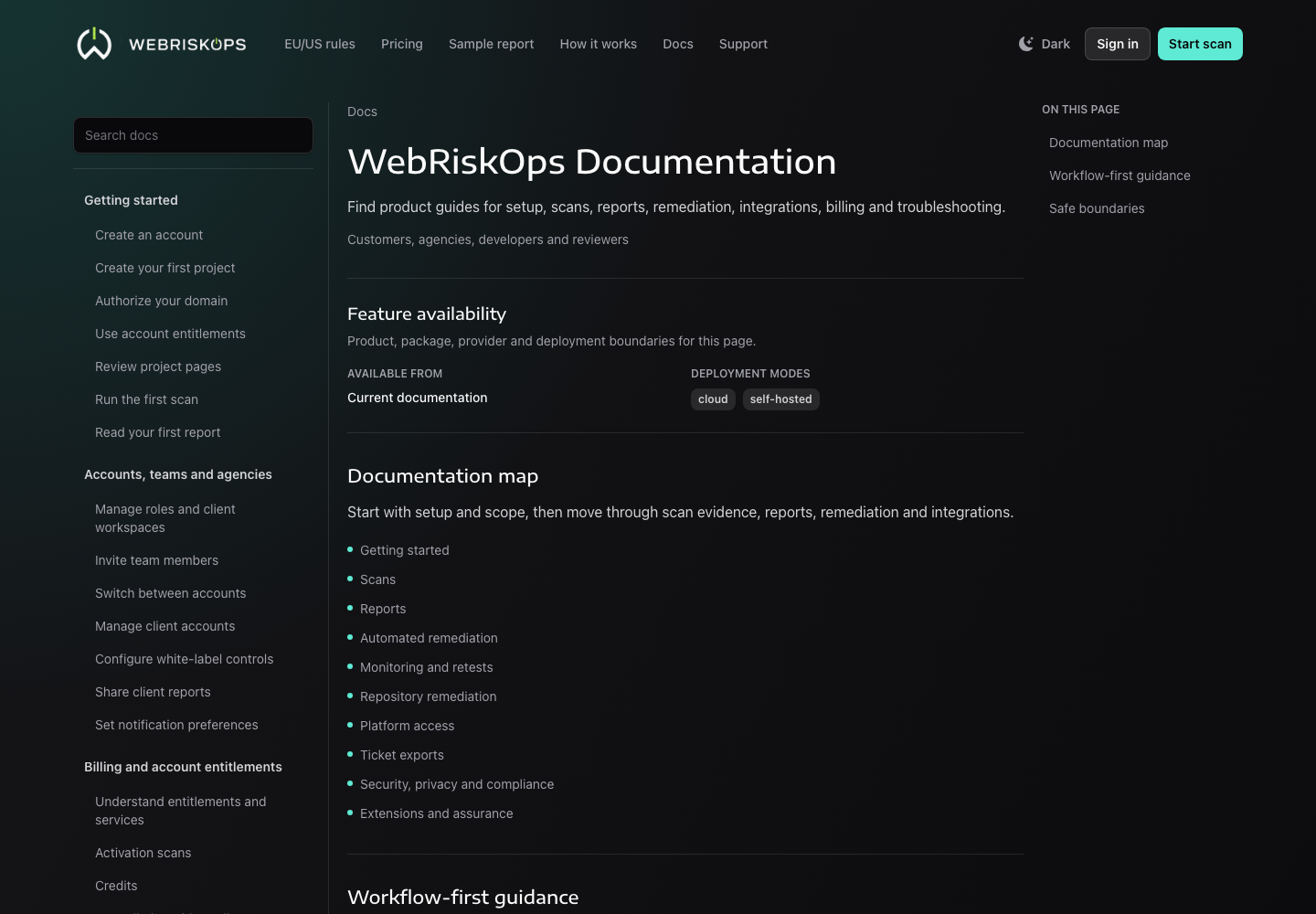Viewport: 1316px width, 914px height.
Task: Open Read your first report
Action: click(158, 432)
